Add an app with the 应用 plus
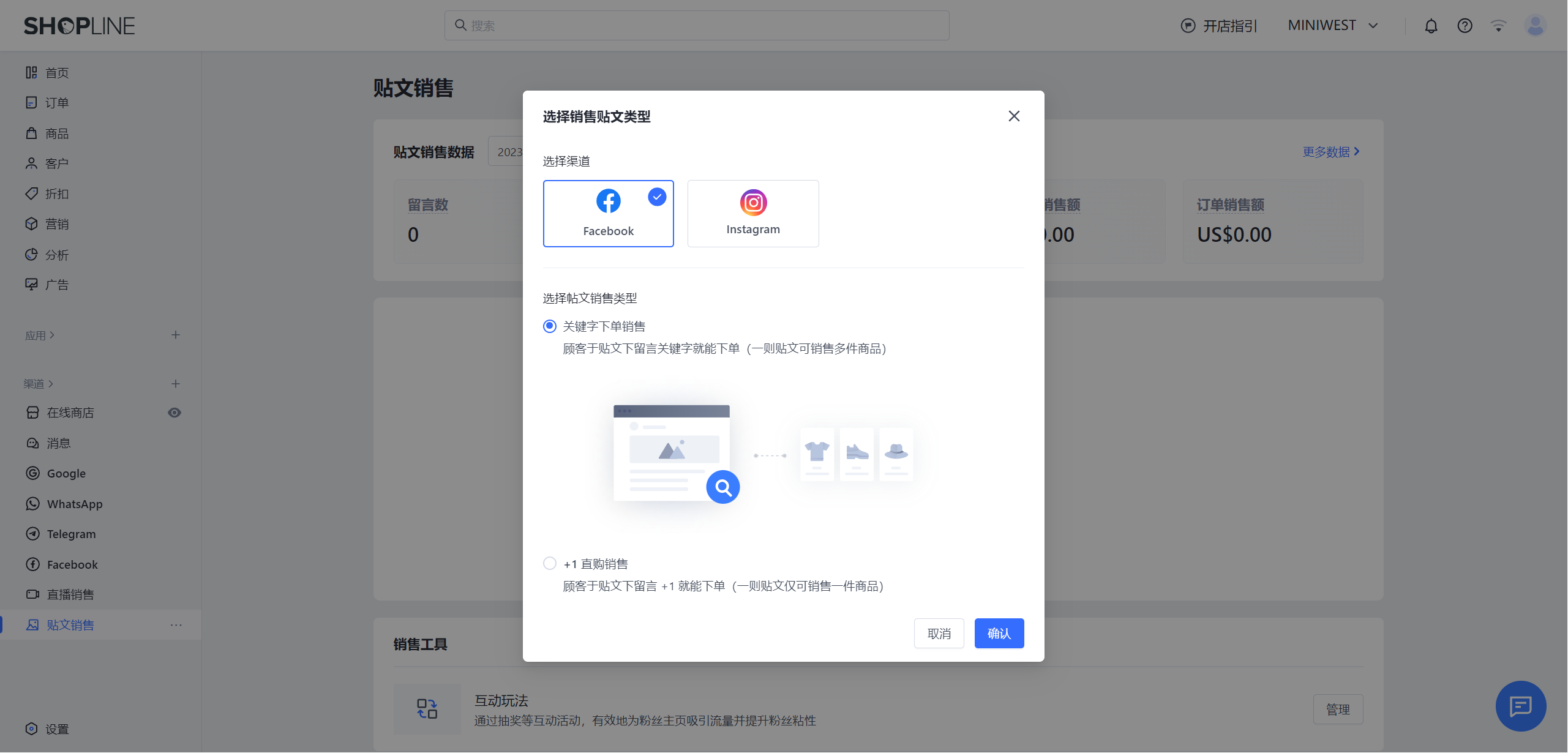The image size is (1568, 753). [176, 335]
